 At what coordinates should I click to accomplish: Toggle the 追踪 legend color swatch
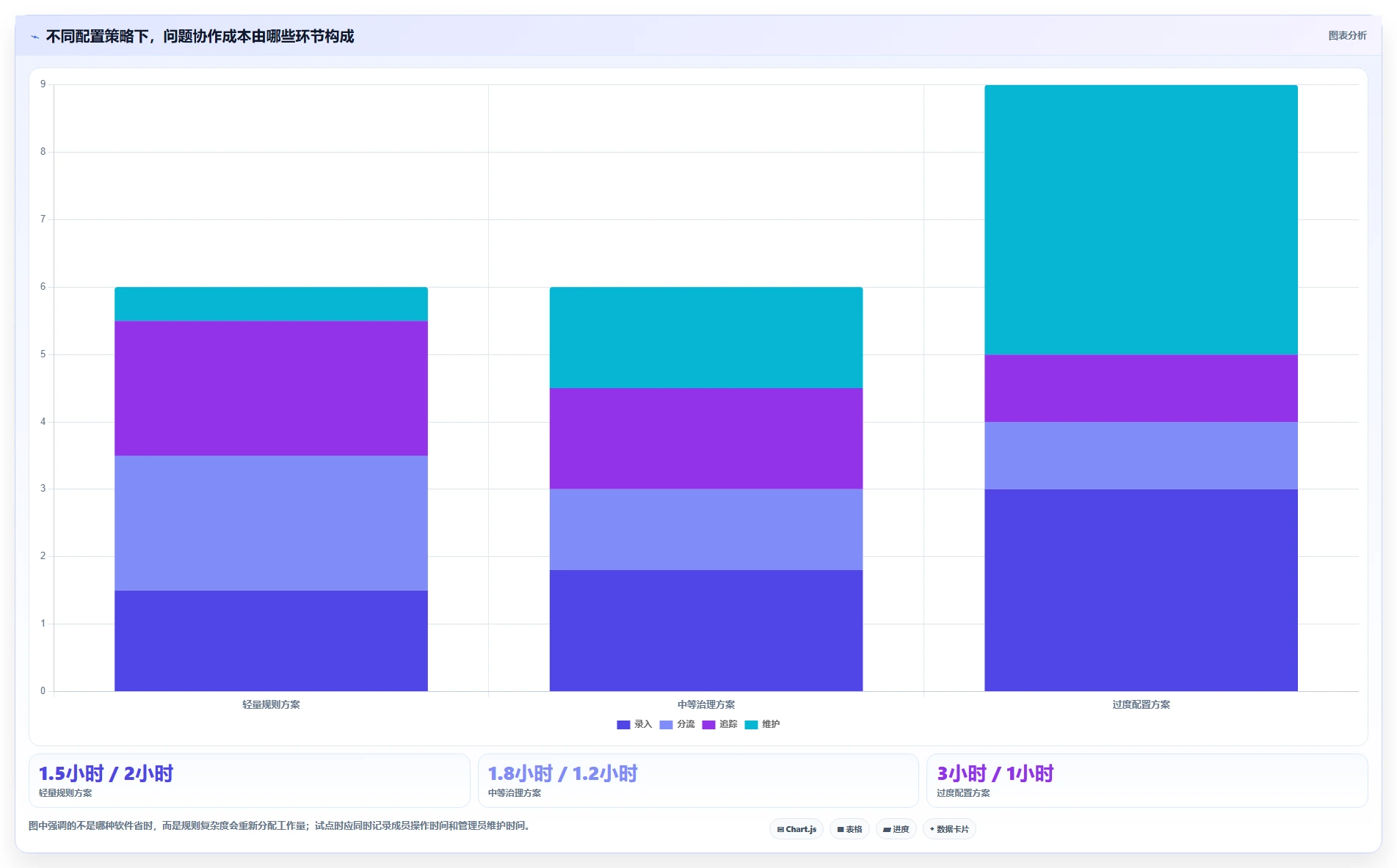pyautogui.click(x=708, y=725)
